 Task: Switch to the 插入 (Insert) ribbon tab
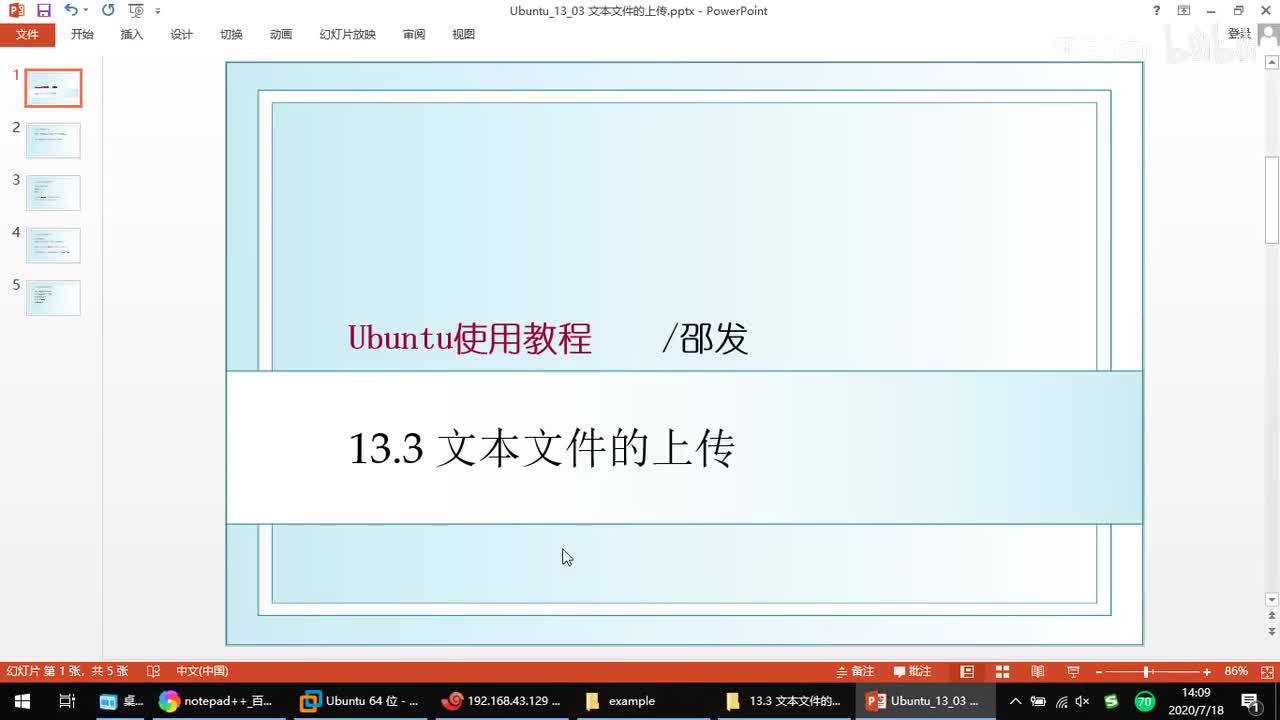pos(132,34)
